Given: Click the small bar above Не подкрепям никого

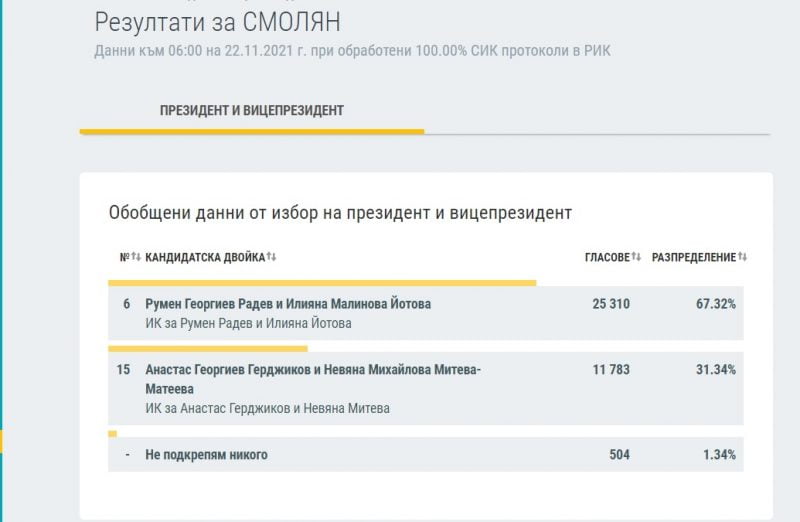Looking at the screenshot, I should point(112,434).
